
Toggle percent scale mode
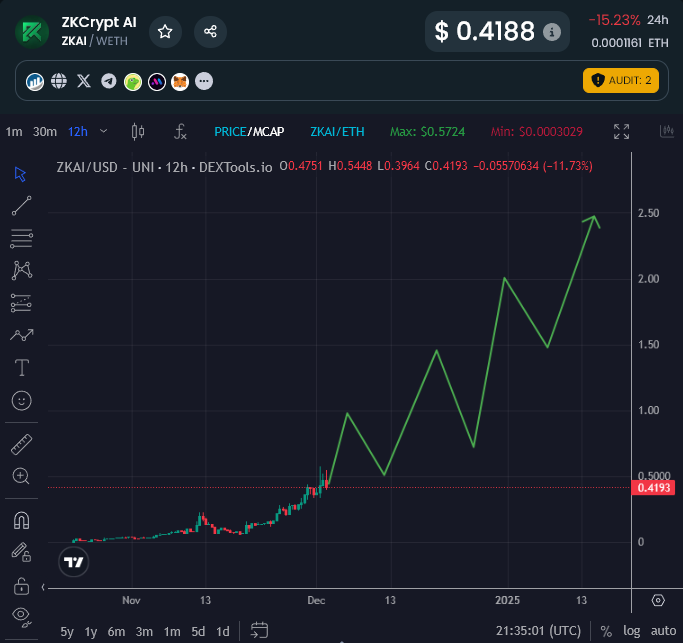606,631
